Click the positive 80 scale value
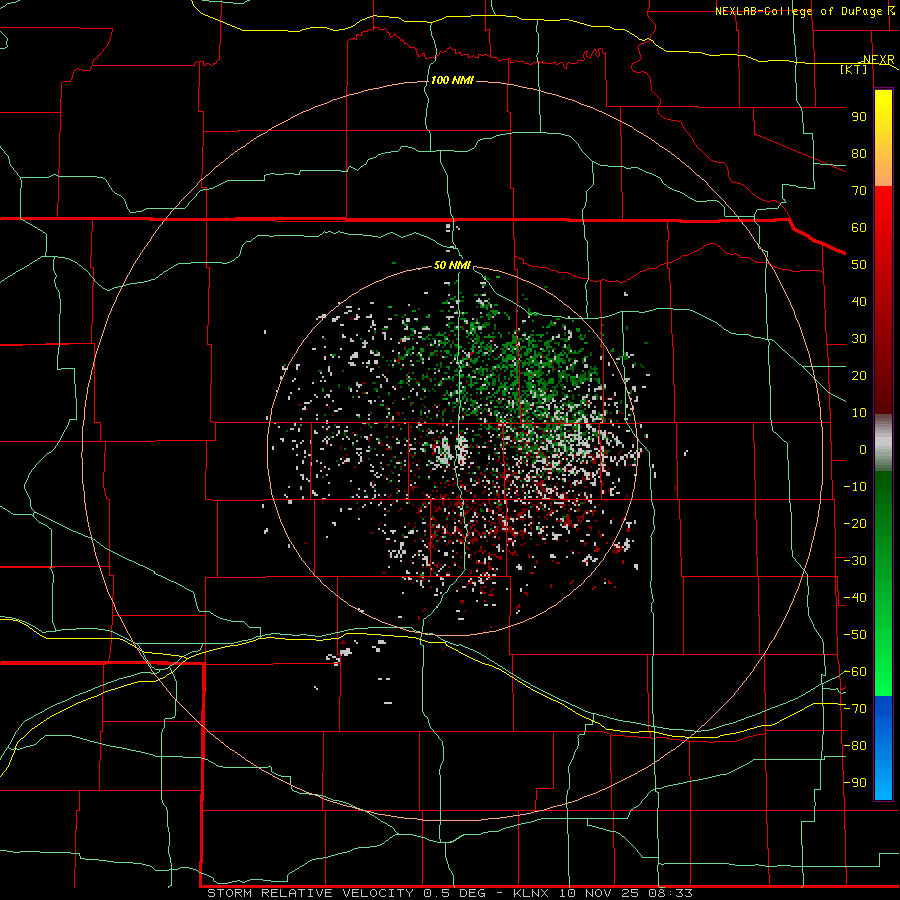 [859, 153]
